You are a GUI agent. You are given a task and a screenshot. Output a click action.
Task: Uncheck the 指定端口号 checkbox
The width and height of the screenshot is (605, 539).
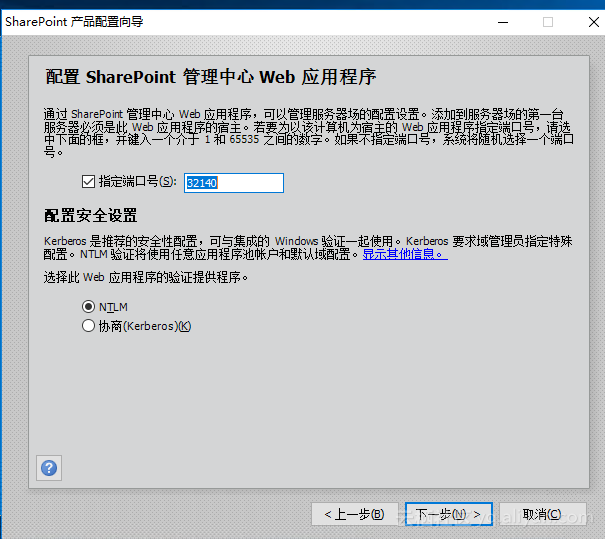coord(88,181)
